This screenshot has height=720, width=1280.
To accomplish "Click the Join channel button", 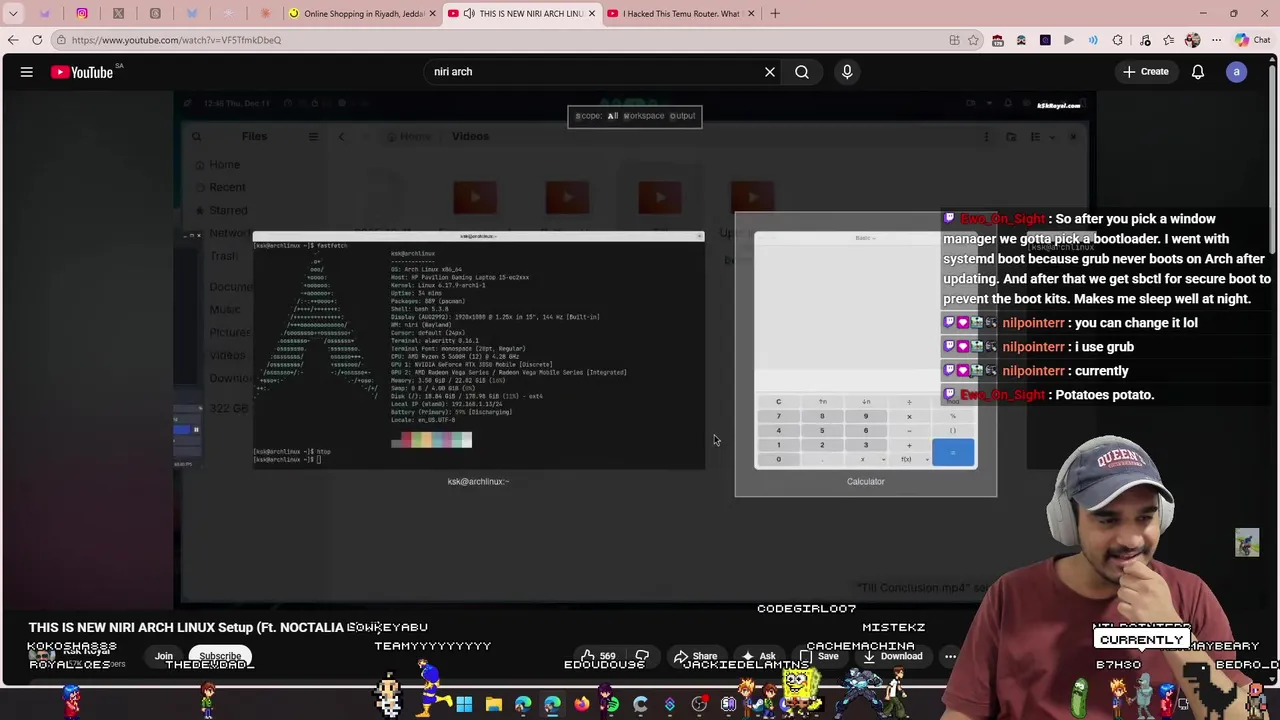I will tap(164, 656).
